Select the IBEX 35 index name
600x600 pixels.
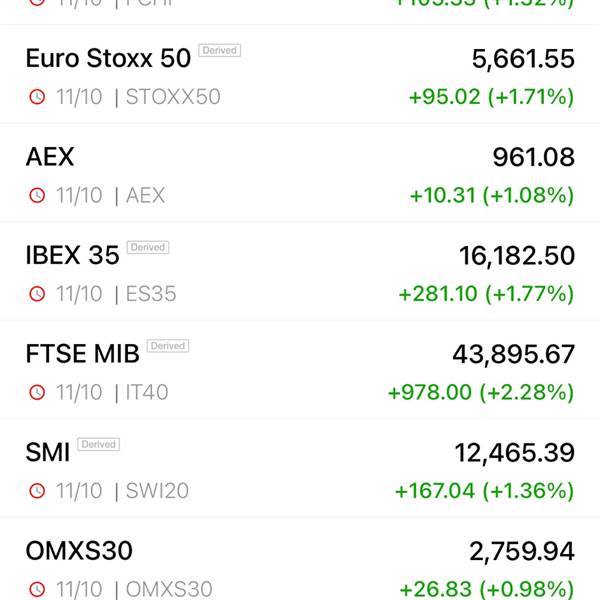pyautogui.click(x=72, y=255)
